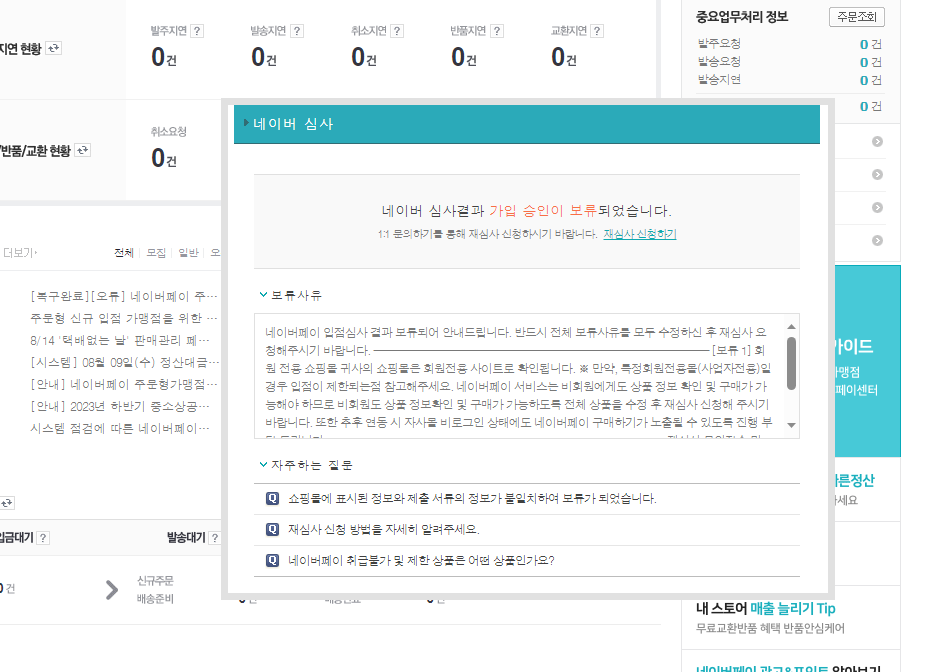Click Q icon of 재심사 신청 방법 question
This screenshot has width=948, height=672.
point(273,529)
